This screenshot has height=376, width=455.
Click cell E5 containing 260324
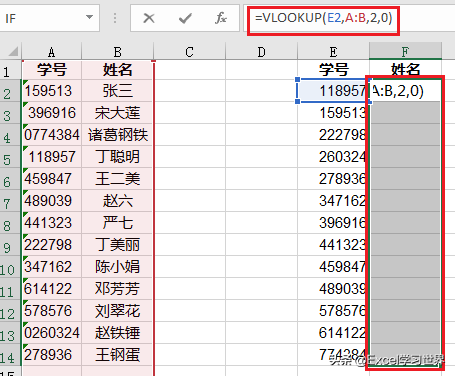tap(333, 157)
